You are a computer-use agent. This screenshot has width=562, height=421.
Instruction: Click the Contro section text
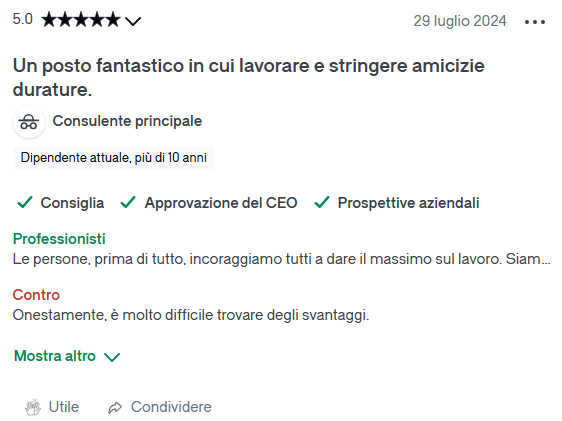(x=191, y=315)
